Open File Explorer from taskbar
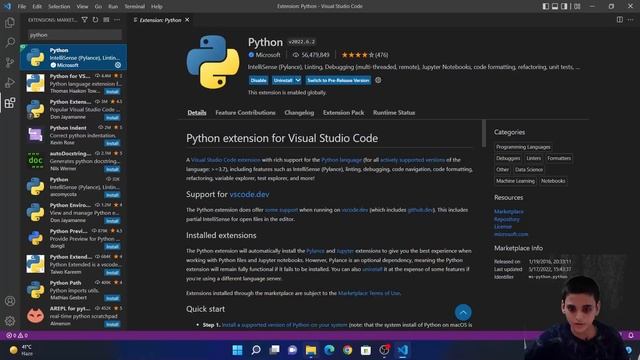Image resolution: width=640 pixels, height=360 pixels. click(x=311, y=350)
